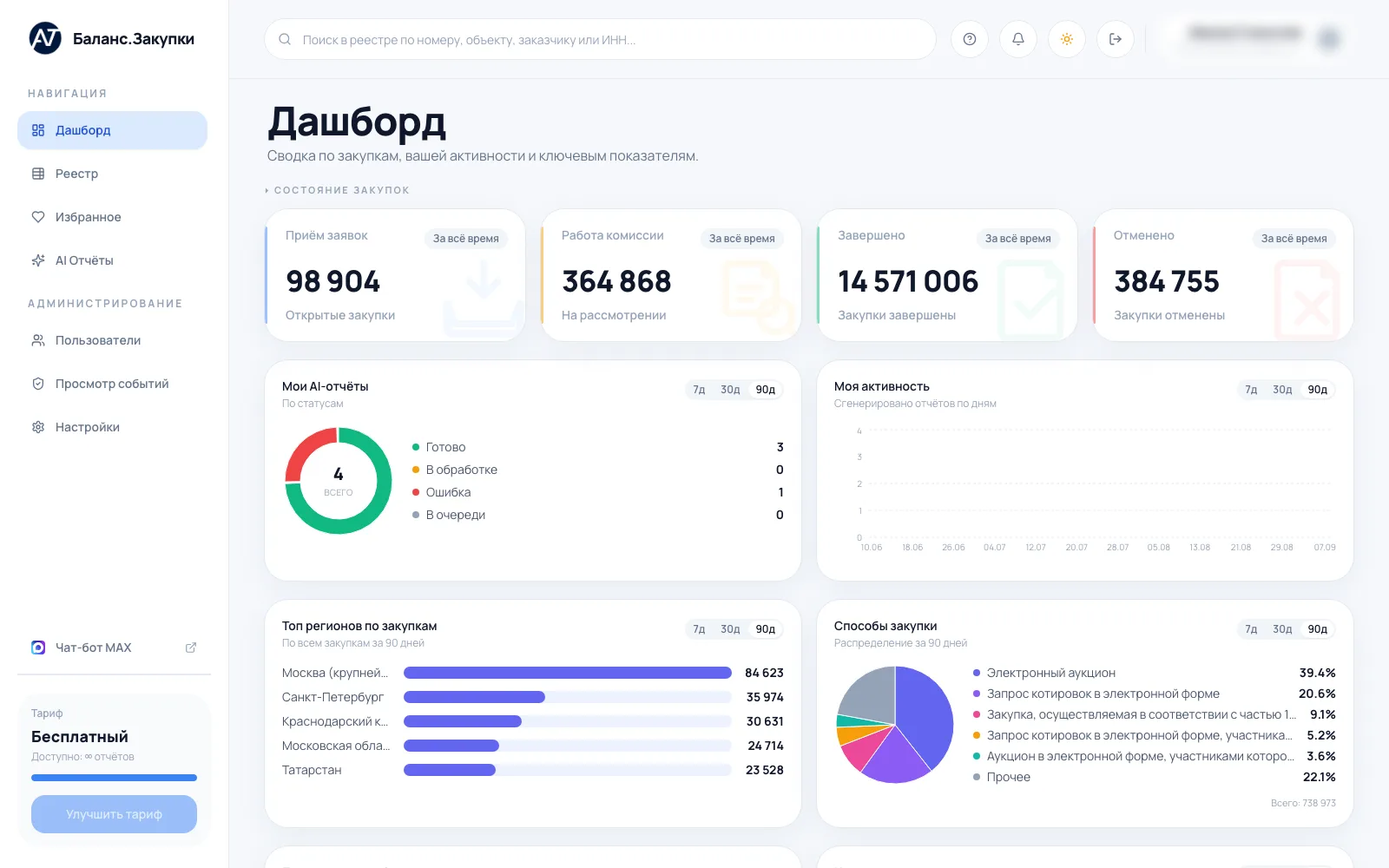This screenshot has height=868, width=1389.
Task: Click the AI reports donut chart
Action: (x=339, y=481)
